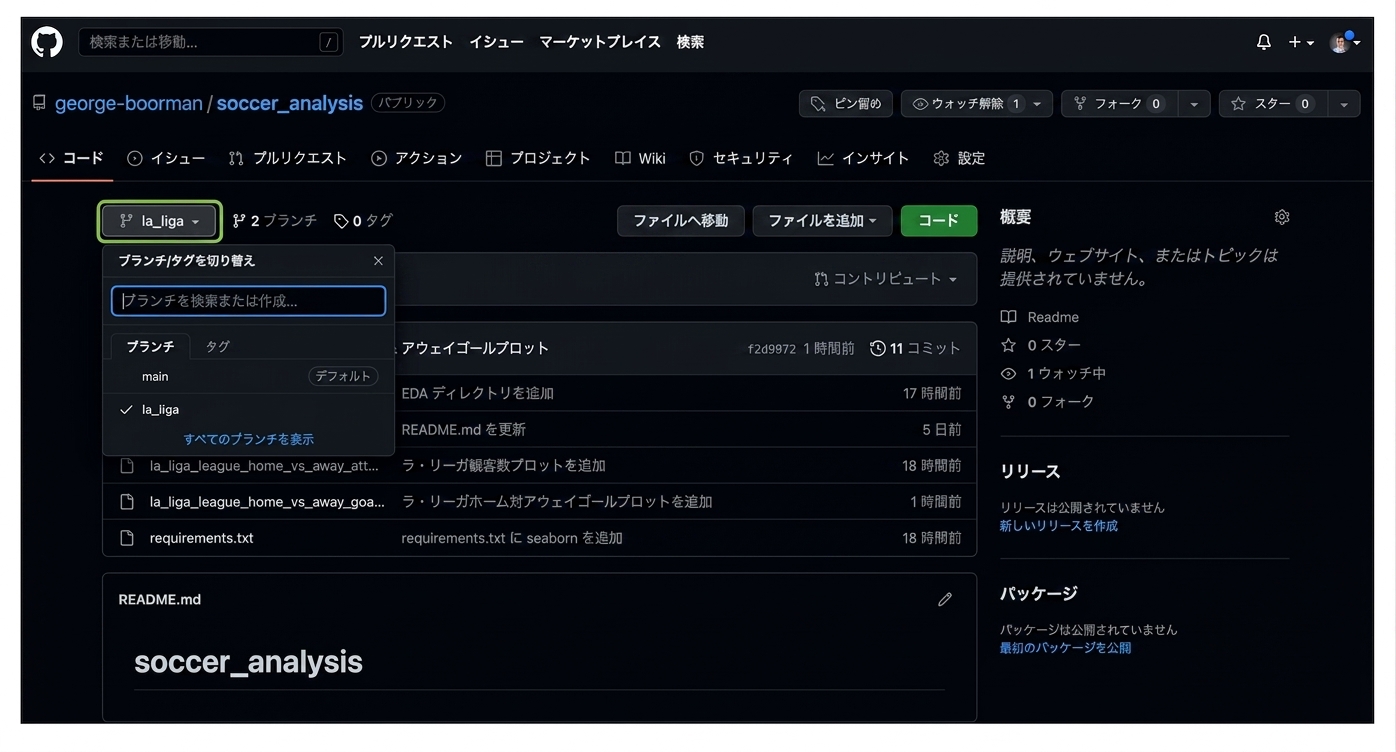The image size is (1396, 752).
Task: Open commit message README.md を更新
Action: point(464,430)
